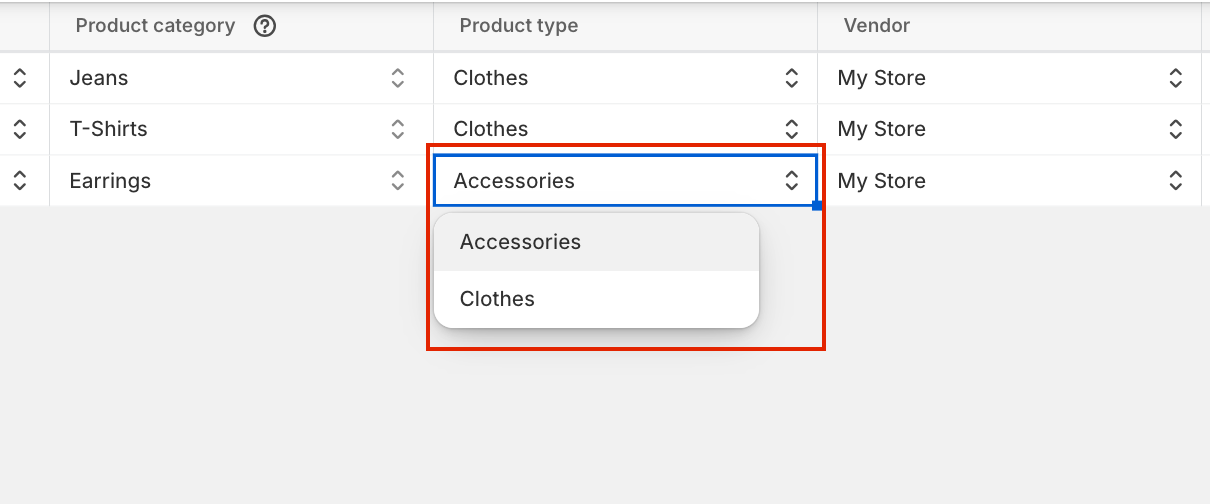Open vendor dropdown for Jeans row

tap(1176, 78)
